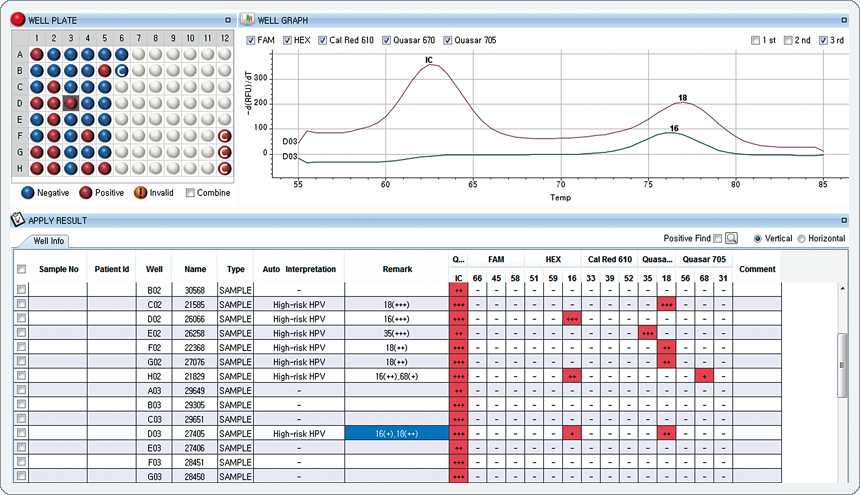This screenshot has width=860, height=495.
Task: Tick the Positive Find checkbox
Action: [x=716, y=238]
